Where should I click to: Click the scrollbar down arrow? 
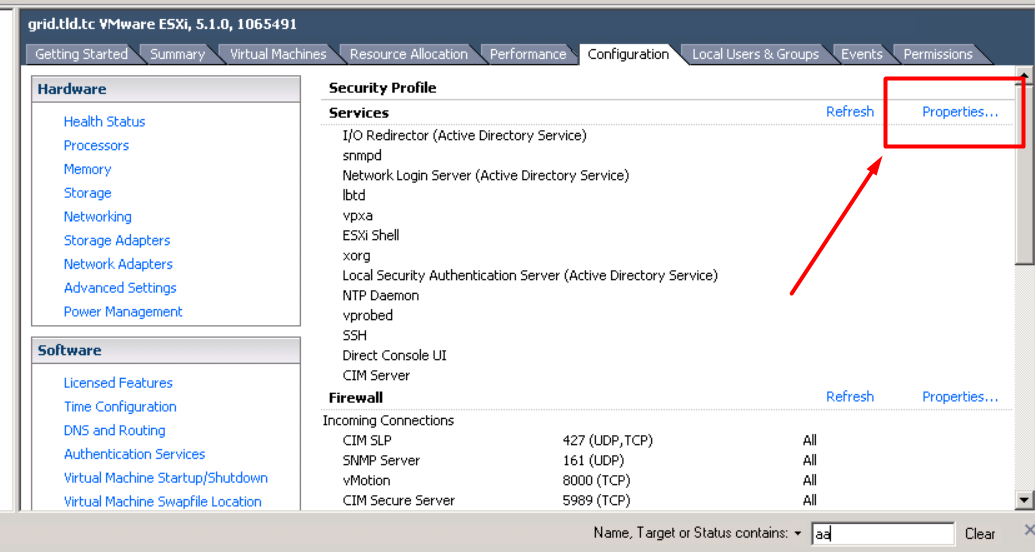pos(1024,500)
